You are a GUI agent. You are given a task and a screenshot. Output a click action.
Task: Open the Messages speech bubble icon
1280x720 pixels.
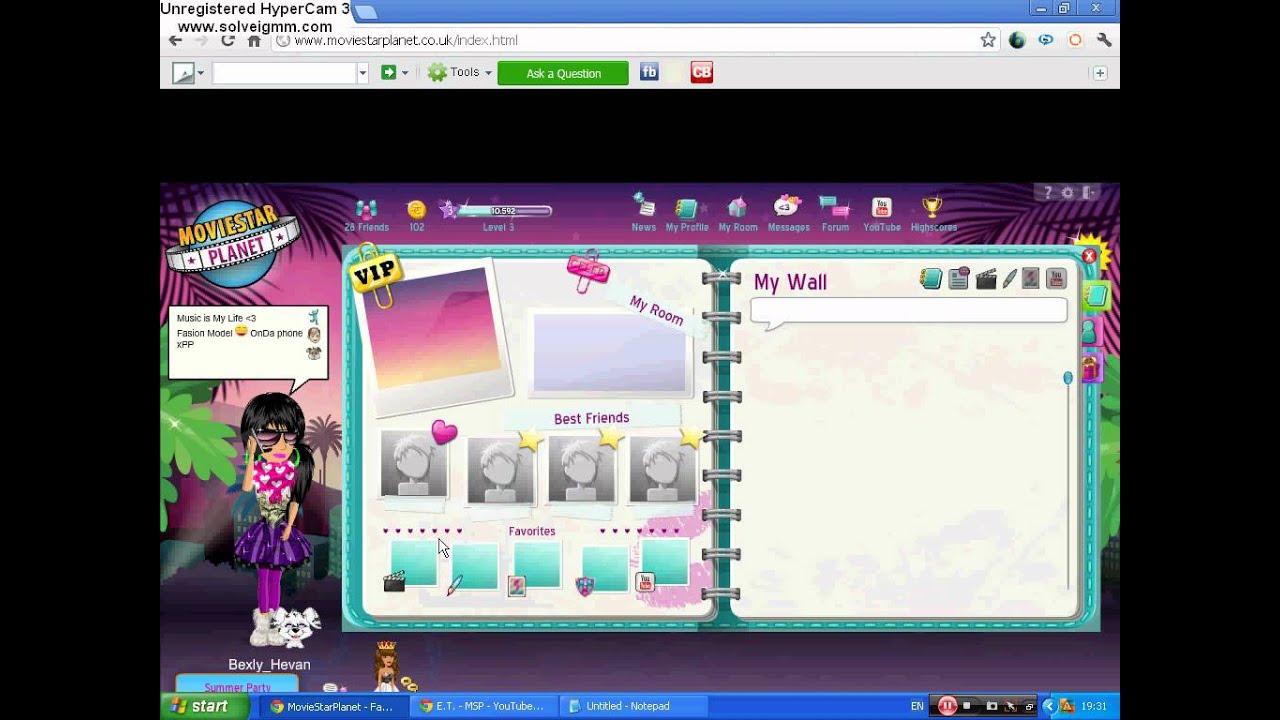point(788,206)
